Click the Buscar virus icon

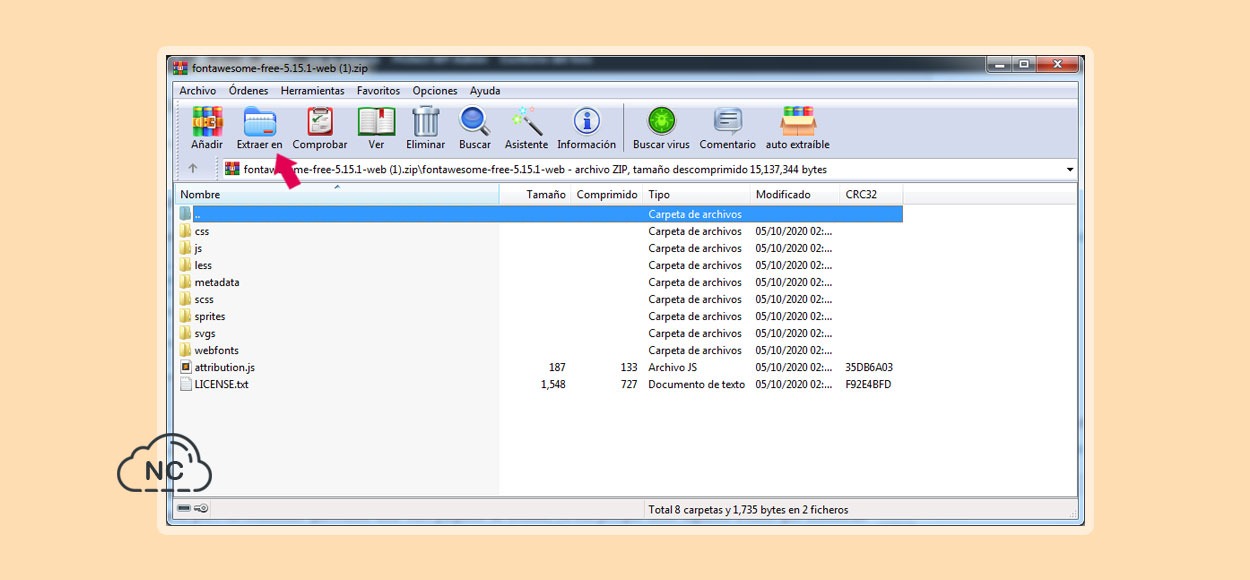pyautogui.click(x=661, y=122)
